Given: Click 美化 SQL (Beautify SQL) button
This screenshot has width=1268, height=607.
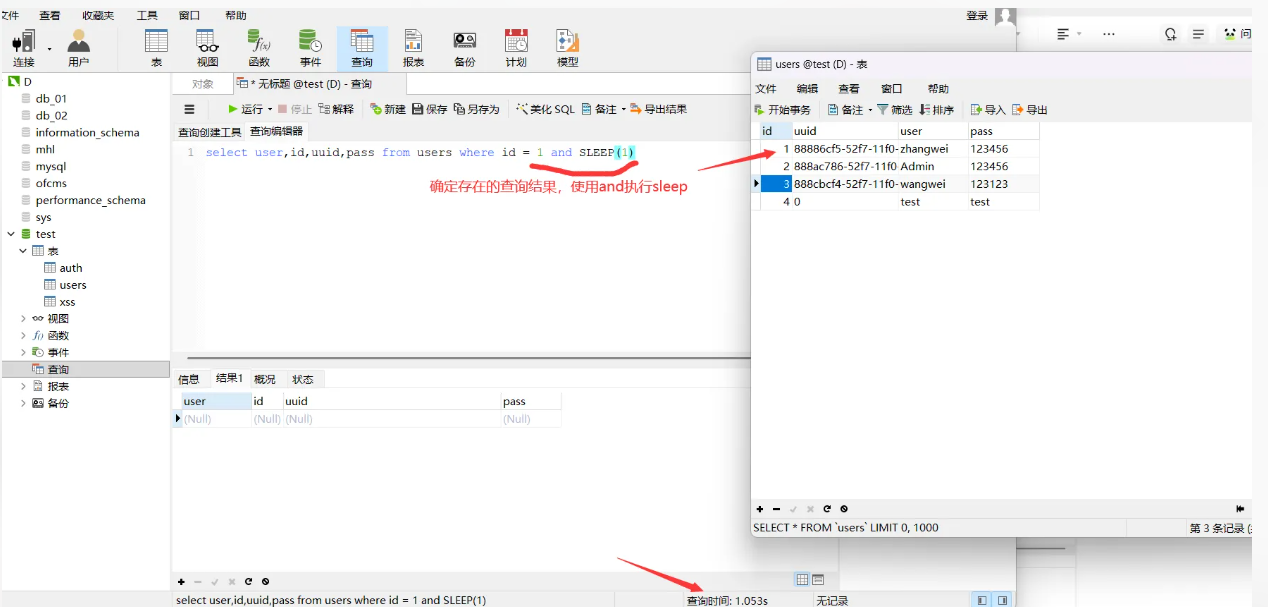Looking at the screenshot, I should [x=546, y=109].
